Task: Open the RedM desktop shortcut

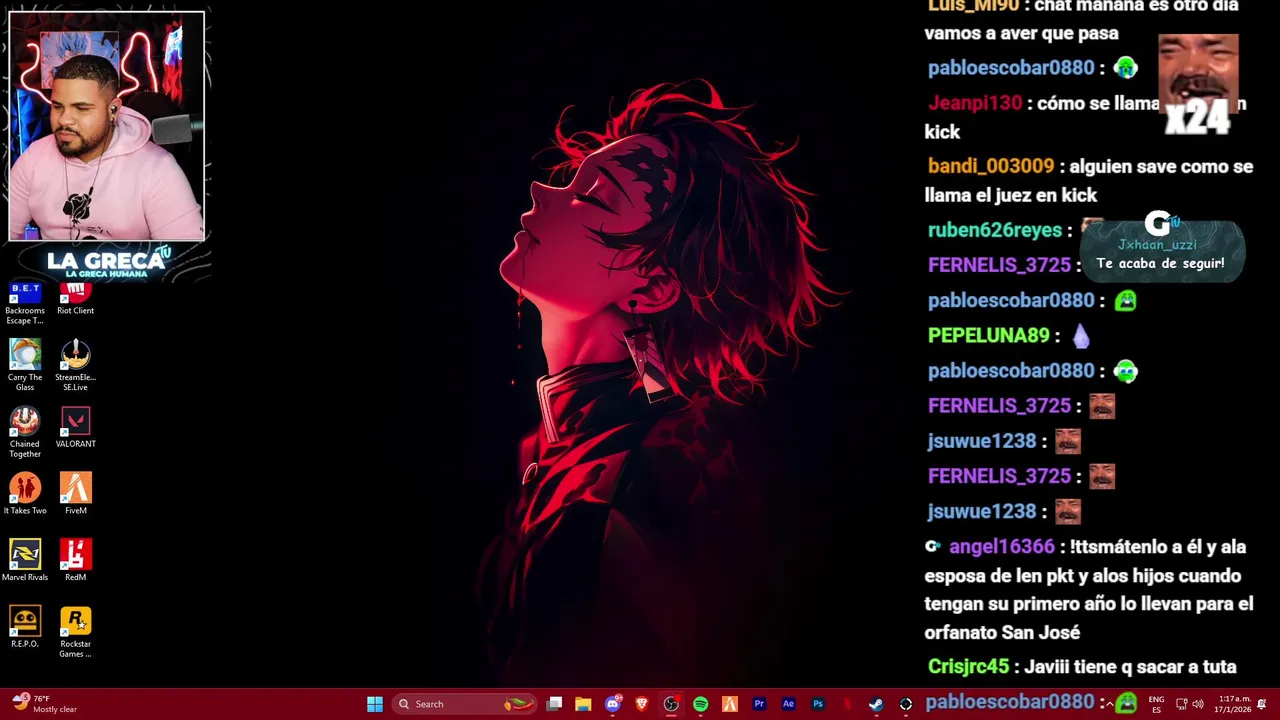Action: tap(75, 561)
